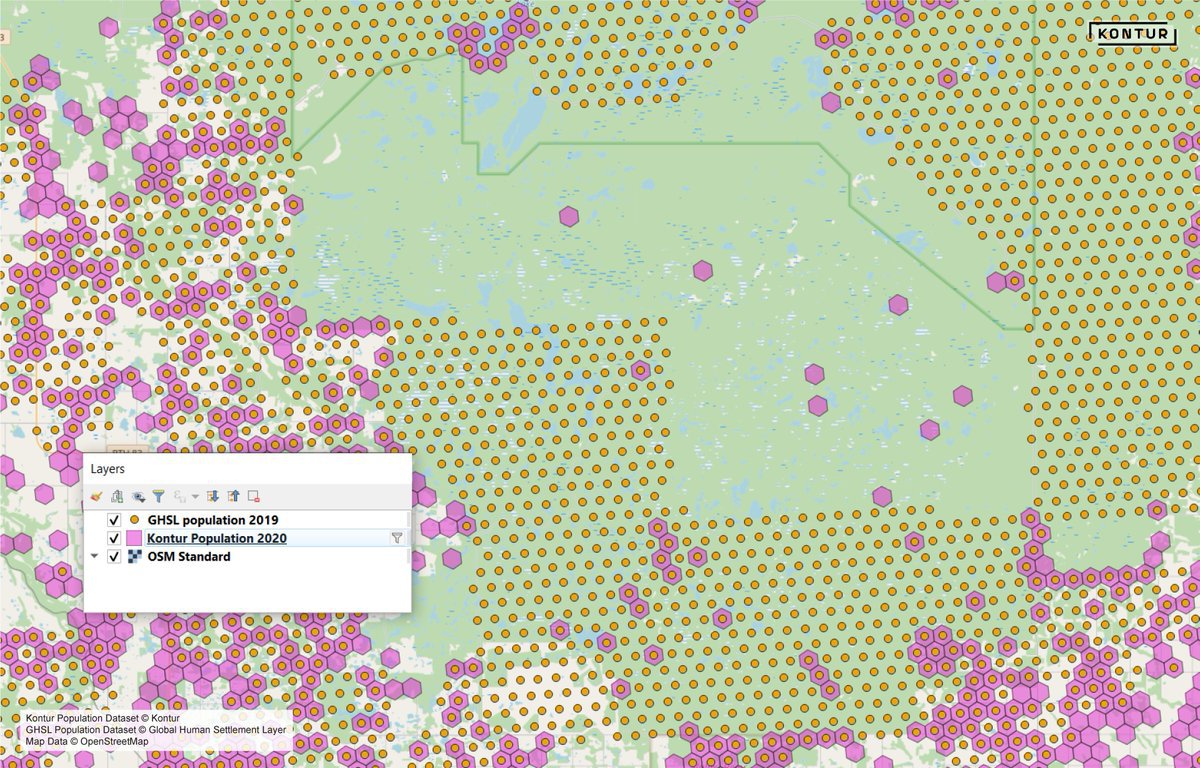This screenshot has width=1200, height=768.
Task: Uncheck the GHSL population 2019 layer
Action: tap(114, 520)
